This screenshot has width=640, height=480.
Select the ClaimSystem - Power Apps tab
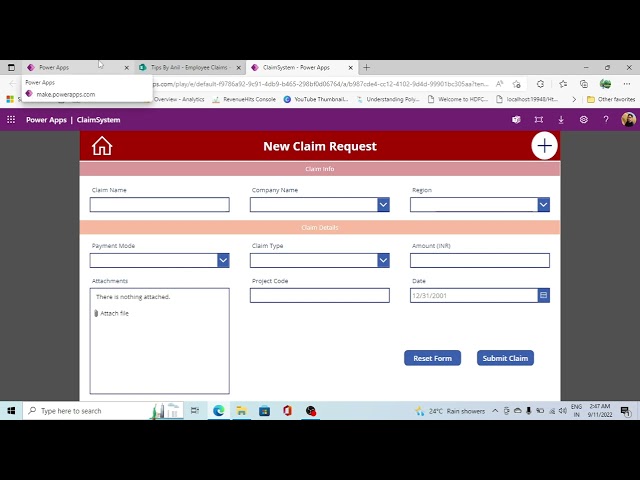pos(302,67)
